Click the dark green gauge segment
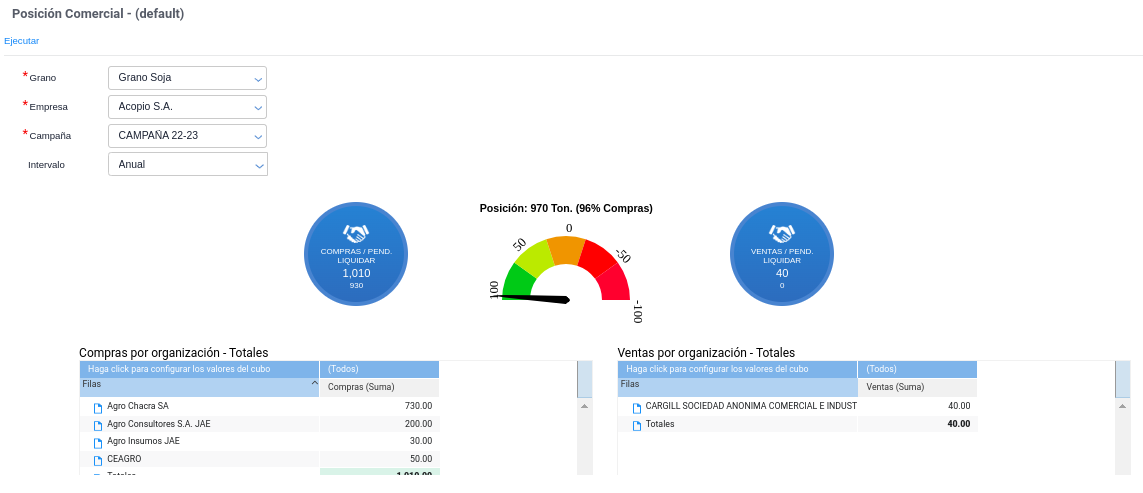The image size is (1143, 493). 518,282
